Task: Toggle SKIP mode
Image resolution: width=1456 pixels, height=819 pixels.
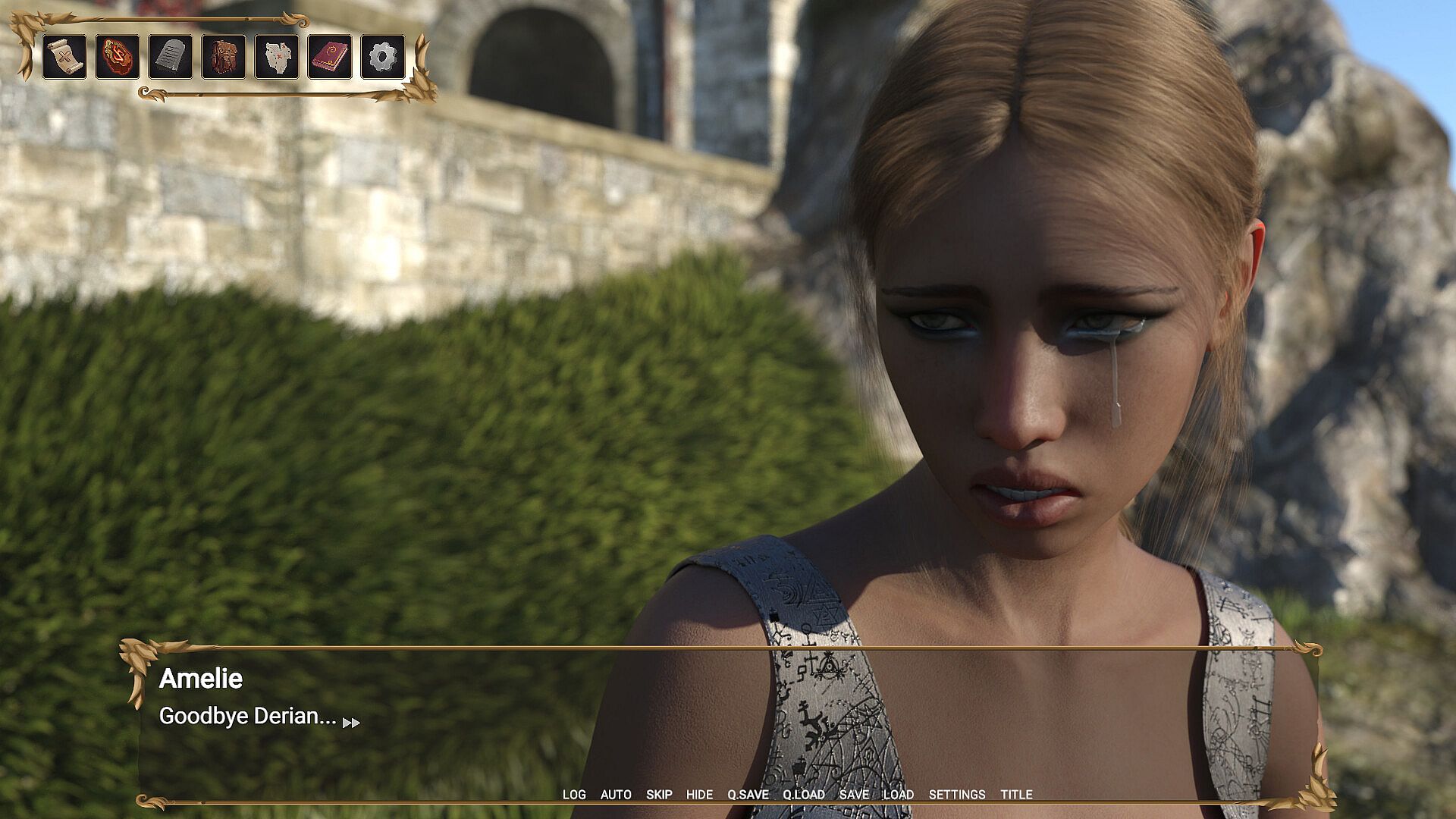Action: click(x=659, y=795)
